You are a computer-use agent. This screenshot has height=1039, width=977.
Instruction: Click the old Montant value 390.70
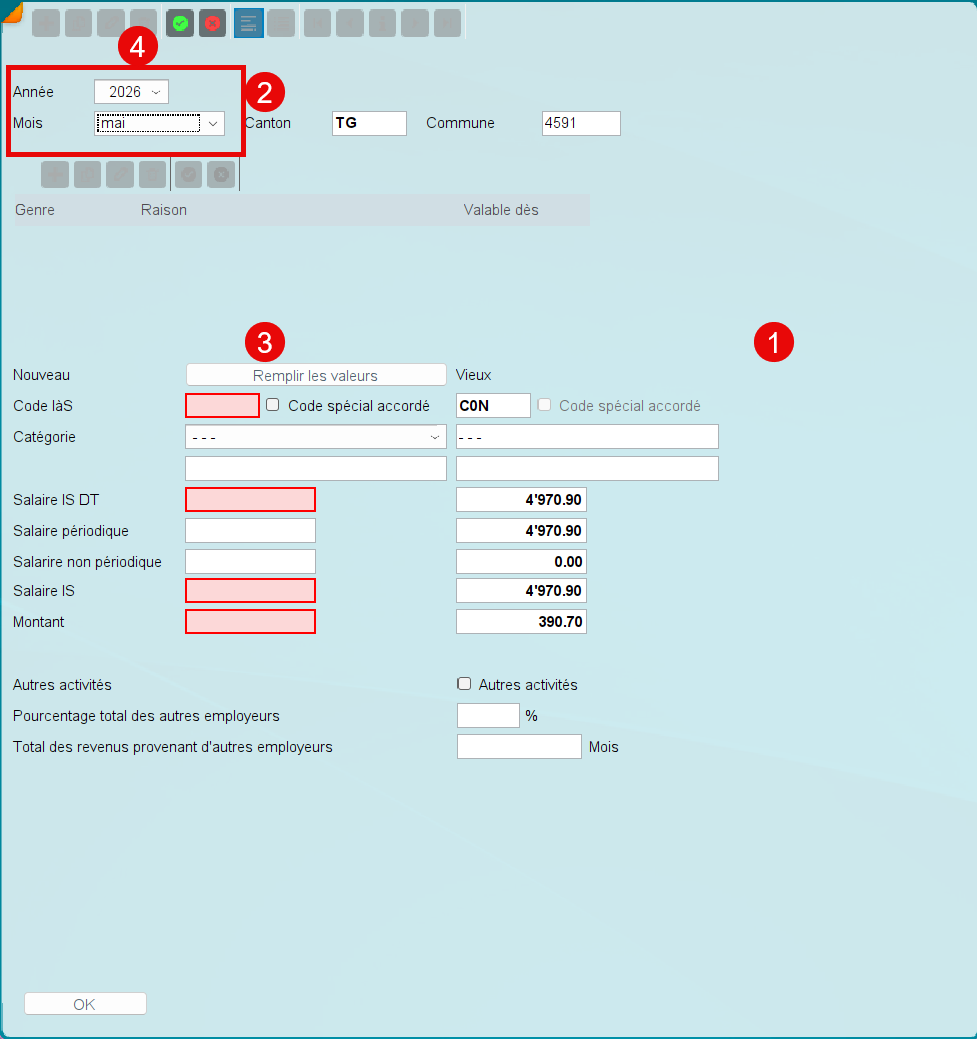pyautogui.click(x=521, y=622)
